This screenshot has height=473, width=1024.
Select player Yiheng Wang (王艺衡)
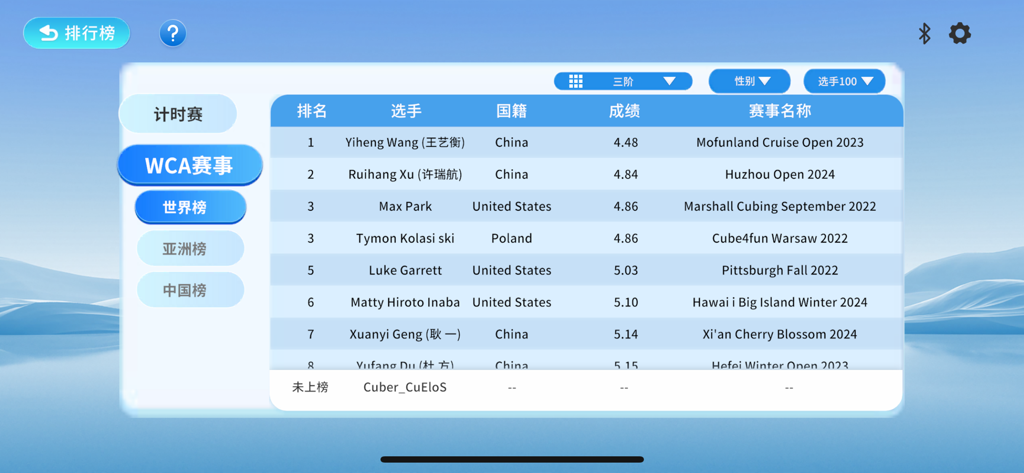coord(405,142)
